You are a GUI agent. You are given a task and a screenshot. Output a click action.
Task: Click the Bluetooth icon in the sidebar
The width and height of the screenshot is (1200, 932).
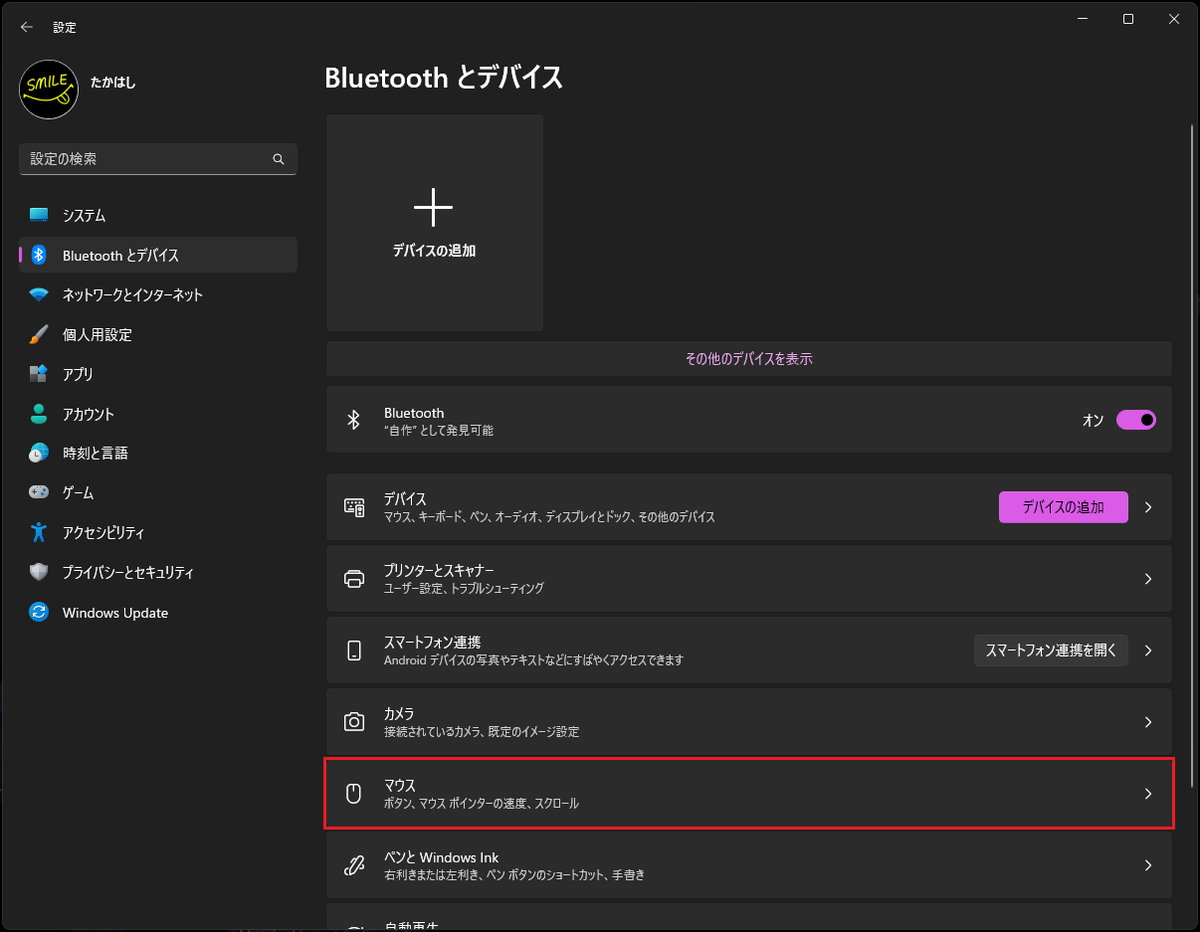39,255
